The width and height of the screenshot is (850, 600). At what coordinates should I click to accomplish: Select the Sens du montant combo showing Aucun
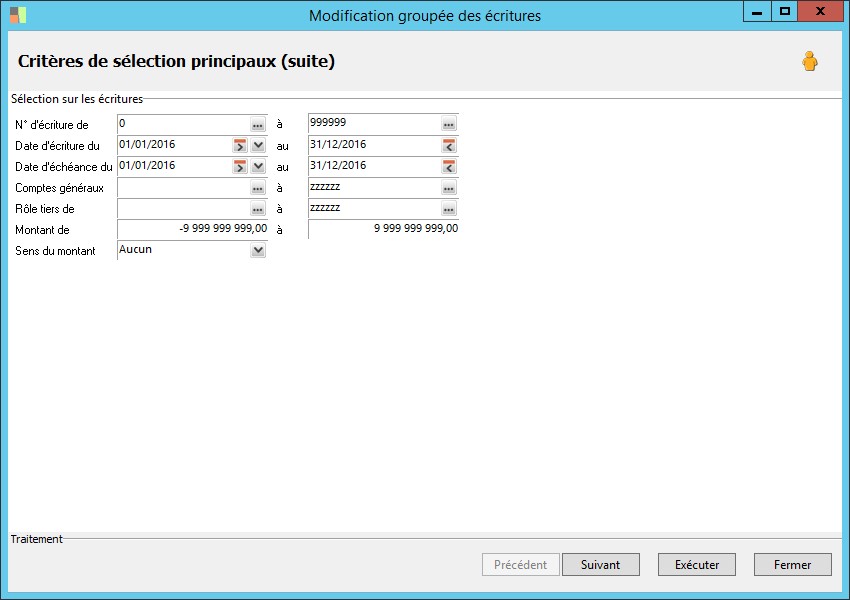click(192, 250)
